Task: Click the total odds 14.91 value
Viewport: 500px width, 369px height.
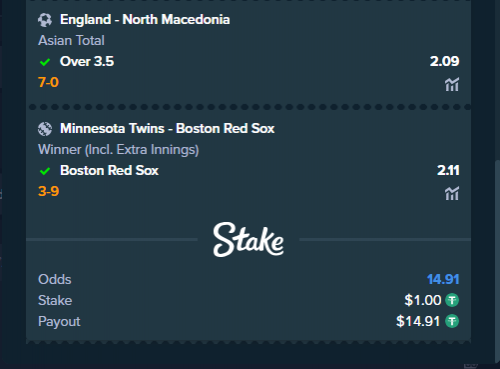Action: point(443,279)
